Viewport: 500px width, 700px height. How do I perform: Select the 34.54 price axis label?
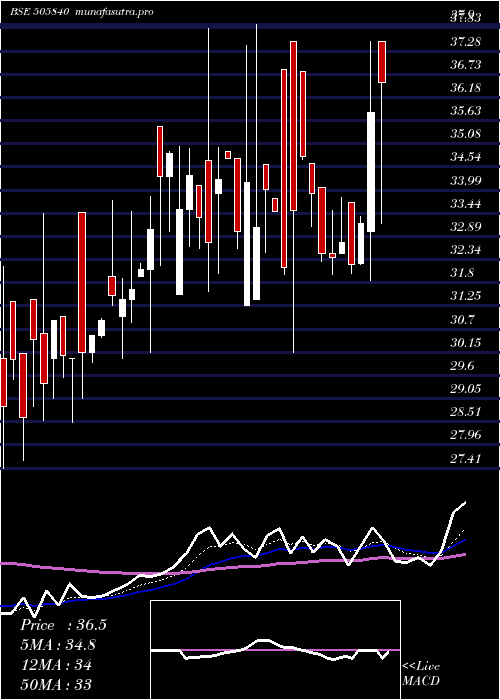pyautogui.click(x=466, y=157)
